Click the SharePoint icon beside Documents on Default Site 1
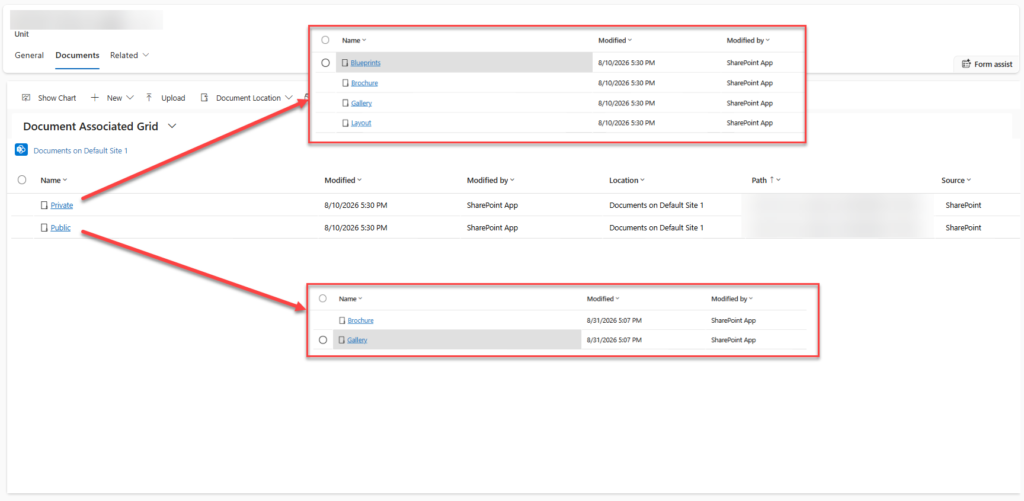Image resolution: width=1024 pixels, height=501 pixels. 21,150
